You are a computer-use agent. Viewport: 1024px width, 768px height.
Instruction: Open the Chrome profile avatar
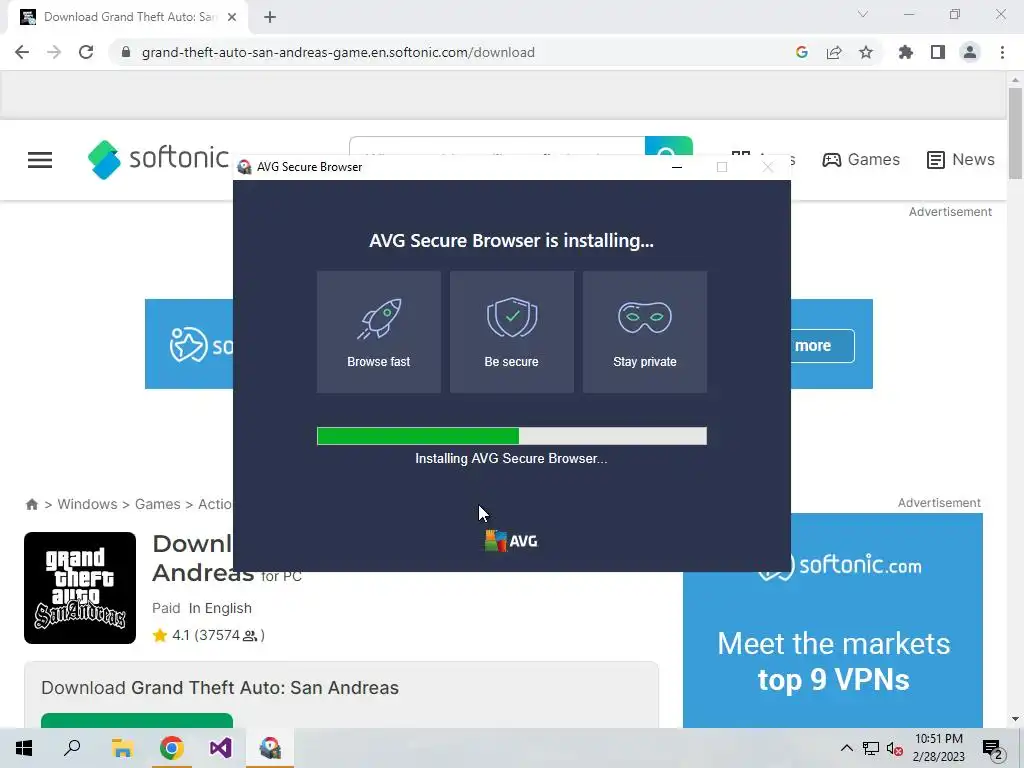pyautogui.click(x=970, y=52)
